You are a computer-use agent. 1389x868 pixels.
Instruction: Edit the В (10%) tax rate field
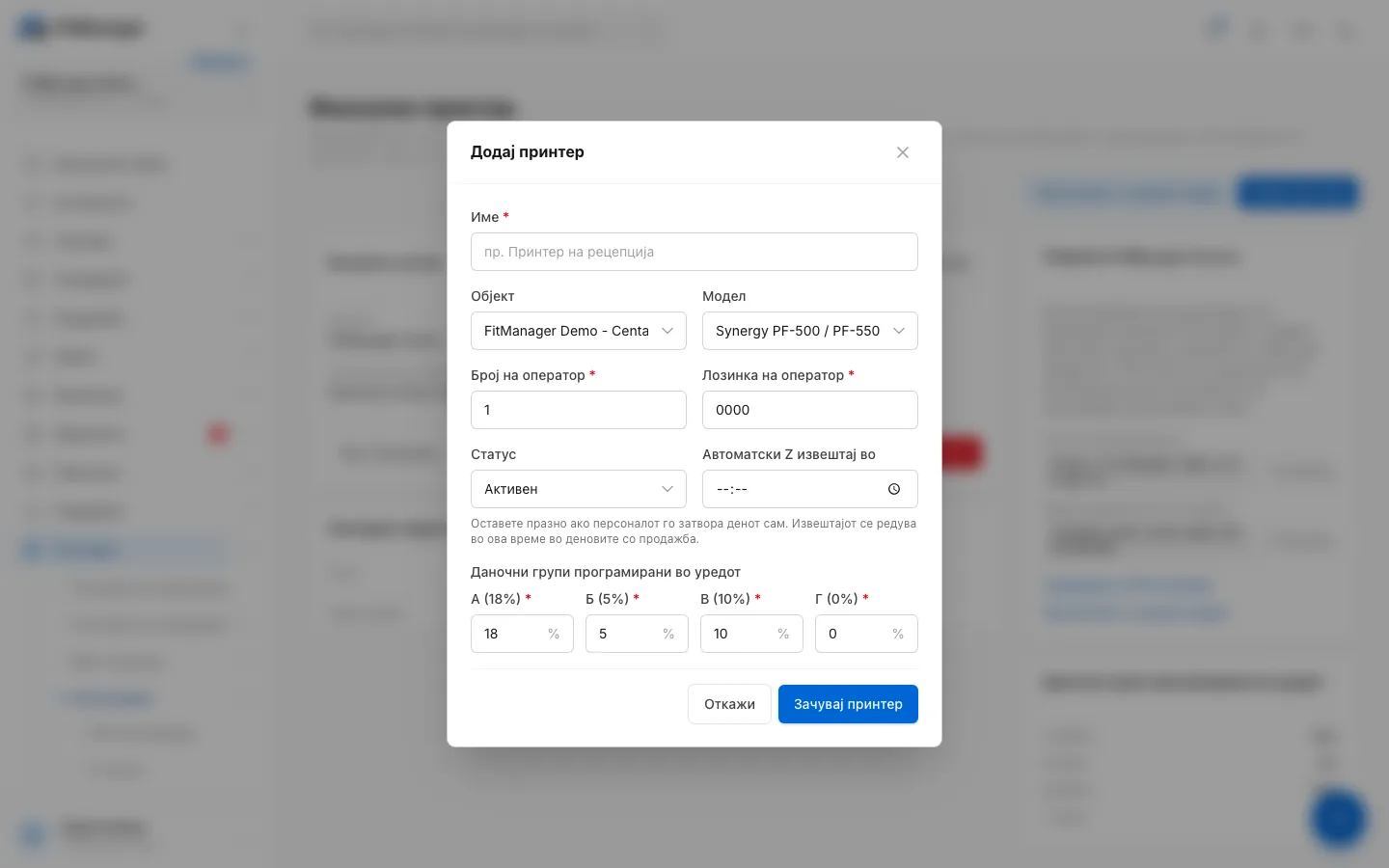coord(751,634)
